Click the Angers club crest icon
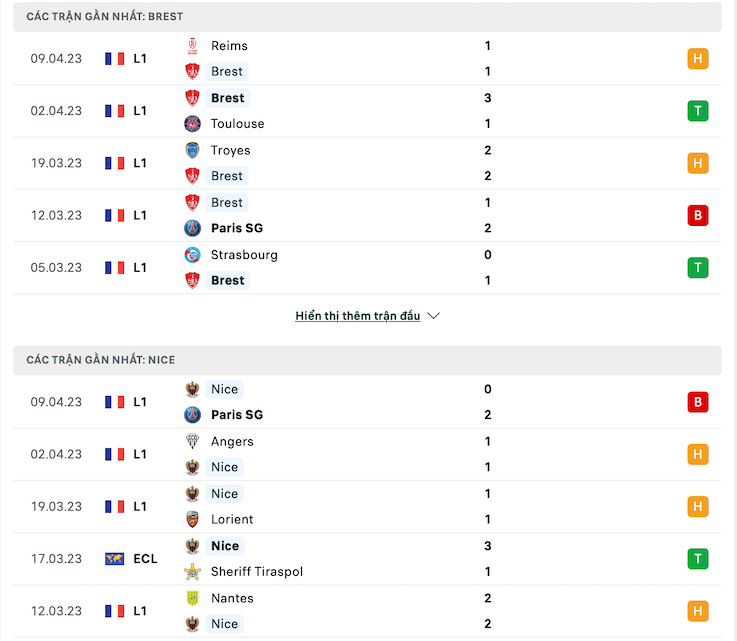The height and width of the screenshot is (641, 737). [x=192, y=441]
